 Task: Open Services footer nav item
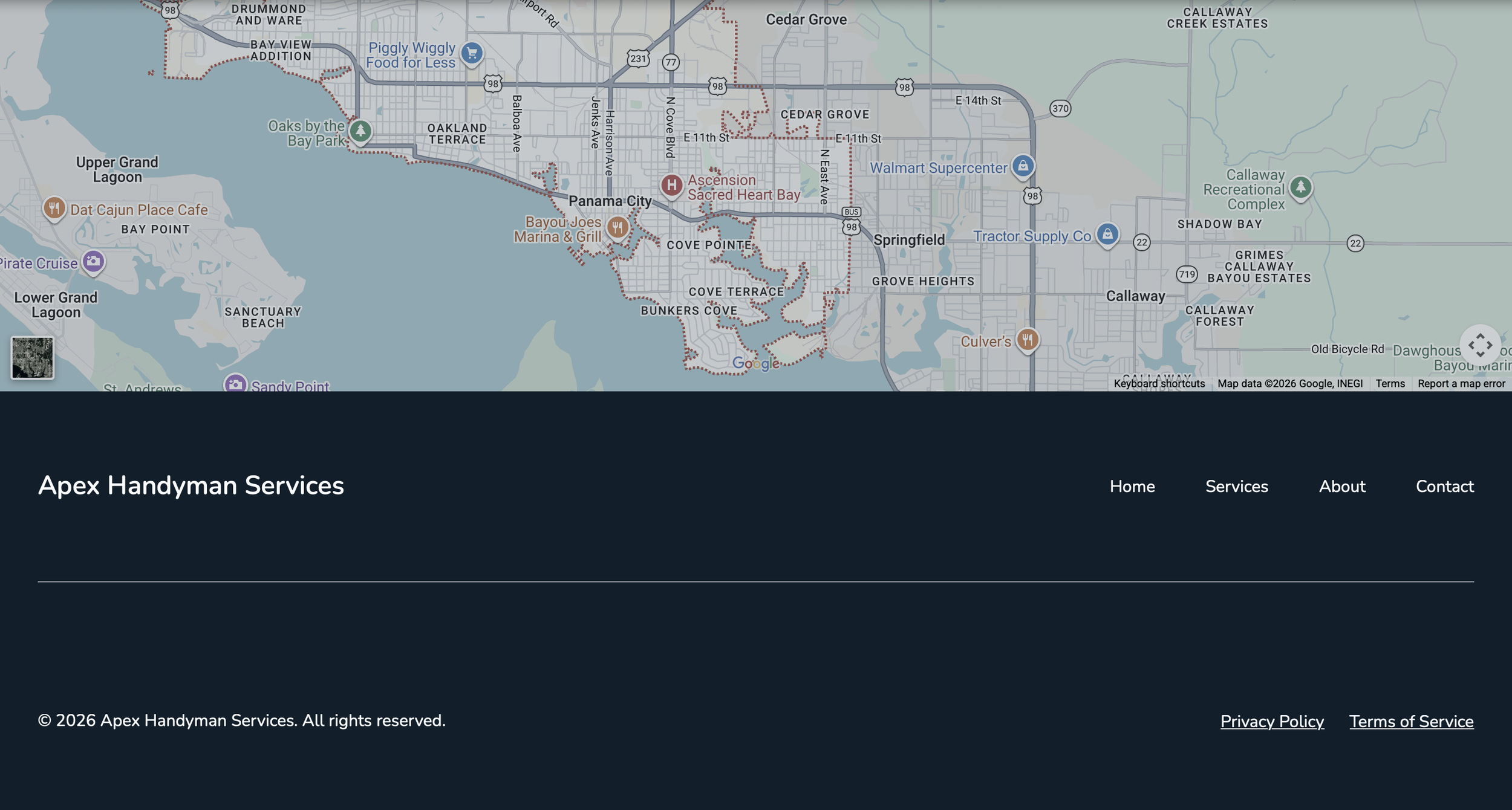(1236, 487)
